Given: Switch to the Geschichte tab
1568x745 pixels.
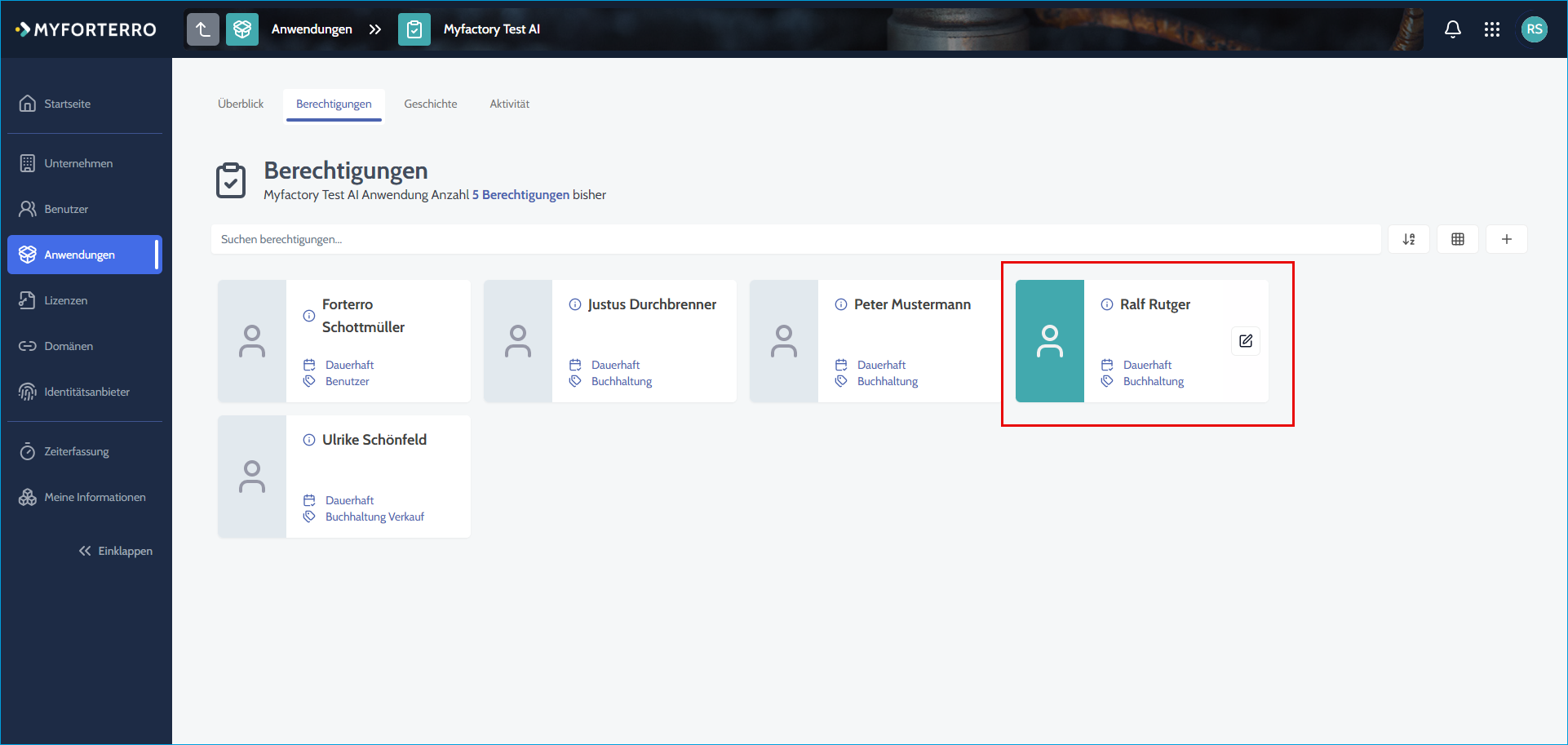Looking at the screenshot, I should [x=431, y=104].
